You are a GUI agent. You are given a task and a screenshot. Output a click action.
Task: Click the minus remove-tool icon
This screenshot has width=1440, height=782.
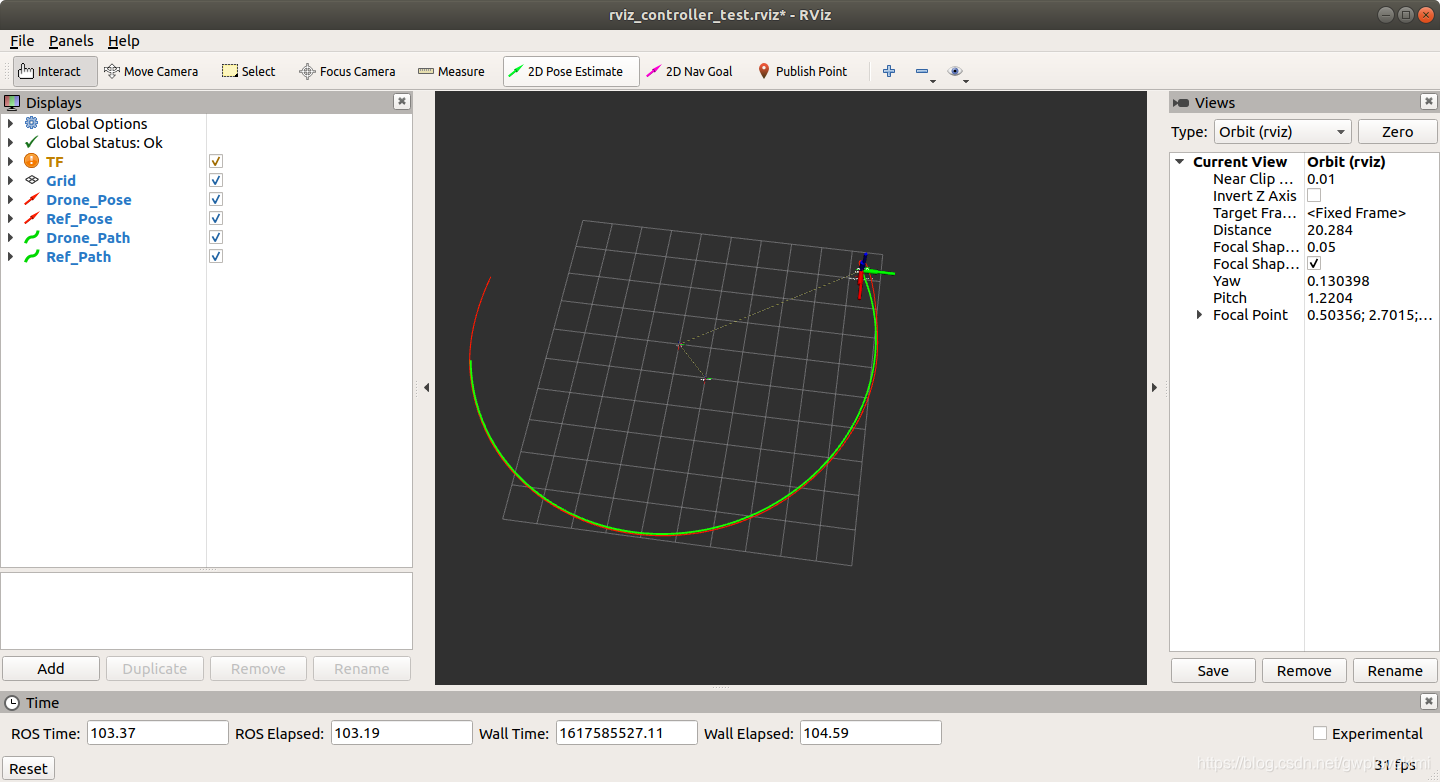click(x=922, y=71)
